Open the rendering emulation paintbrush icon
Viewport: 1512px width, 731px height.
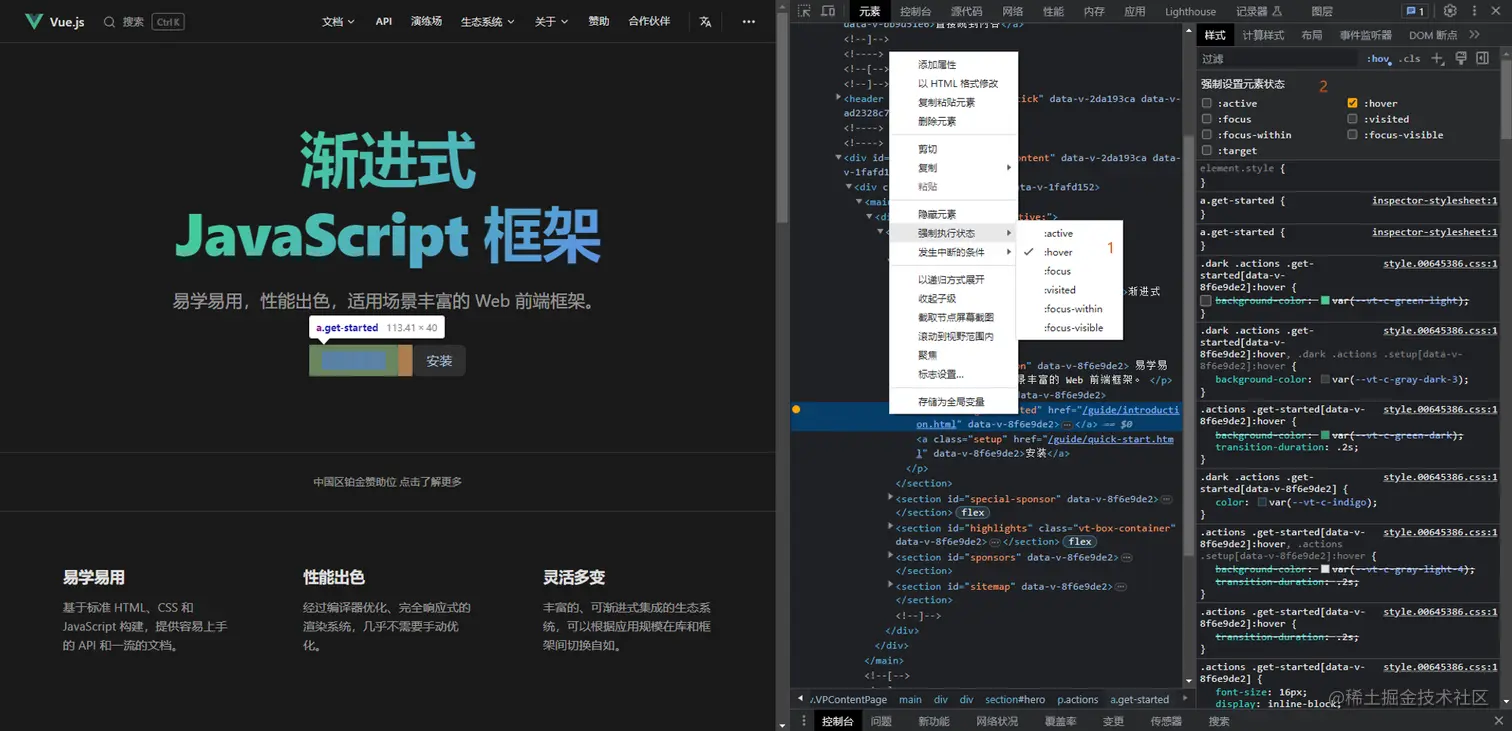(1461, 59)
